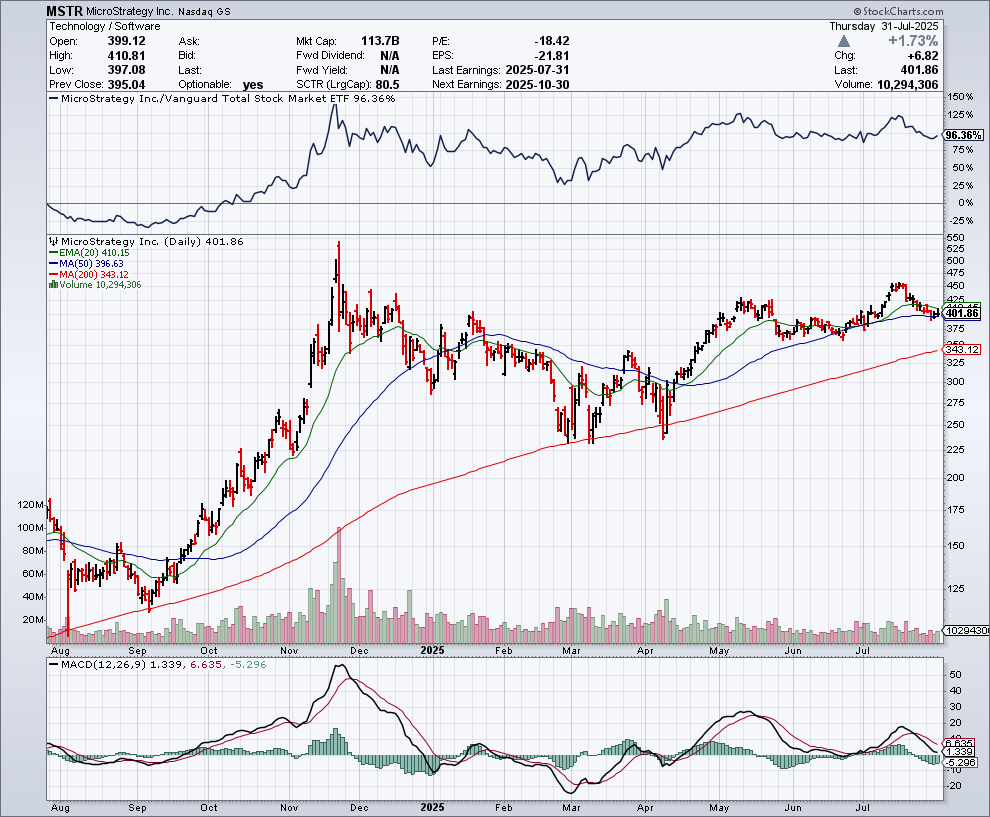Screen dimensions: 990x817
Task: Click the gray up-triangle change indicator
Action: (844, 41)
